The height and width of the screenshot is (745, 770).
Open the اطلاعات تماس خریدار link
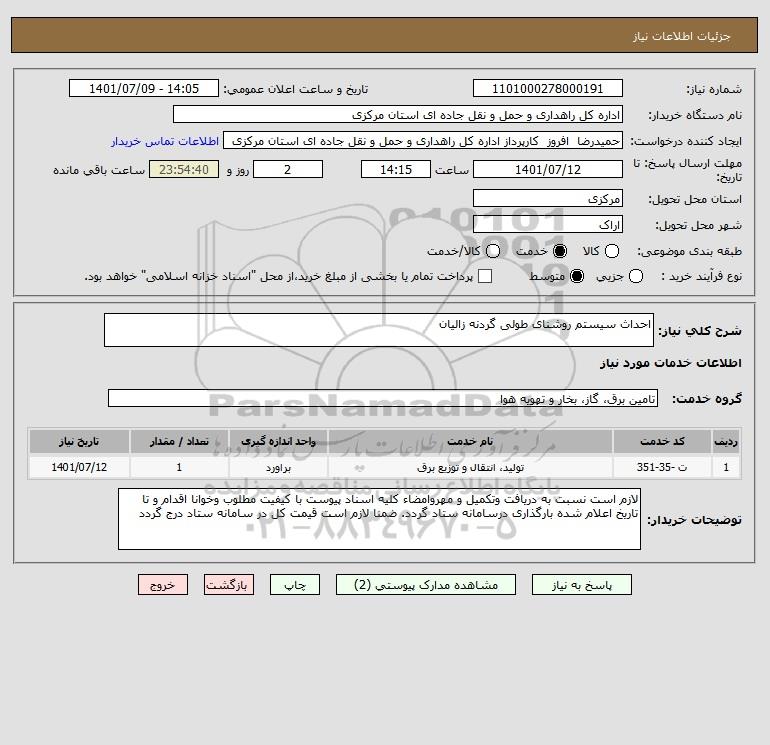(x=165, y=141)
